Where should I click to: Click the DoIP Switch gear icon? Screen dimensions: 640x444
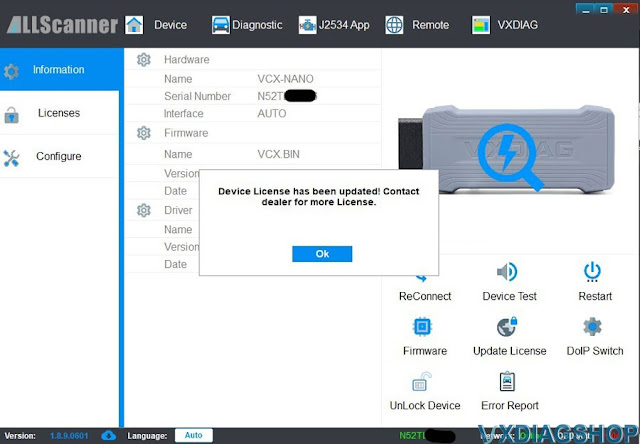click(592, 326)
